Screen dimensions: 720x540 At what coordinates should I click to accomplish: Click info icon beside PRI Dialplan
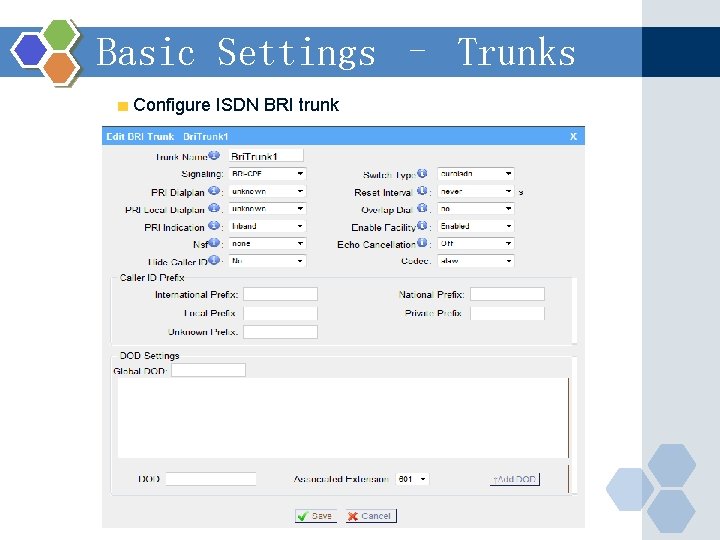(x=214, y=191)
